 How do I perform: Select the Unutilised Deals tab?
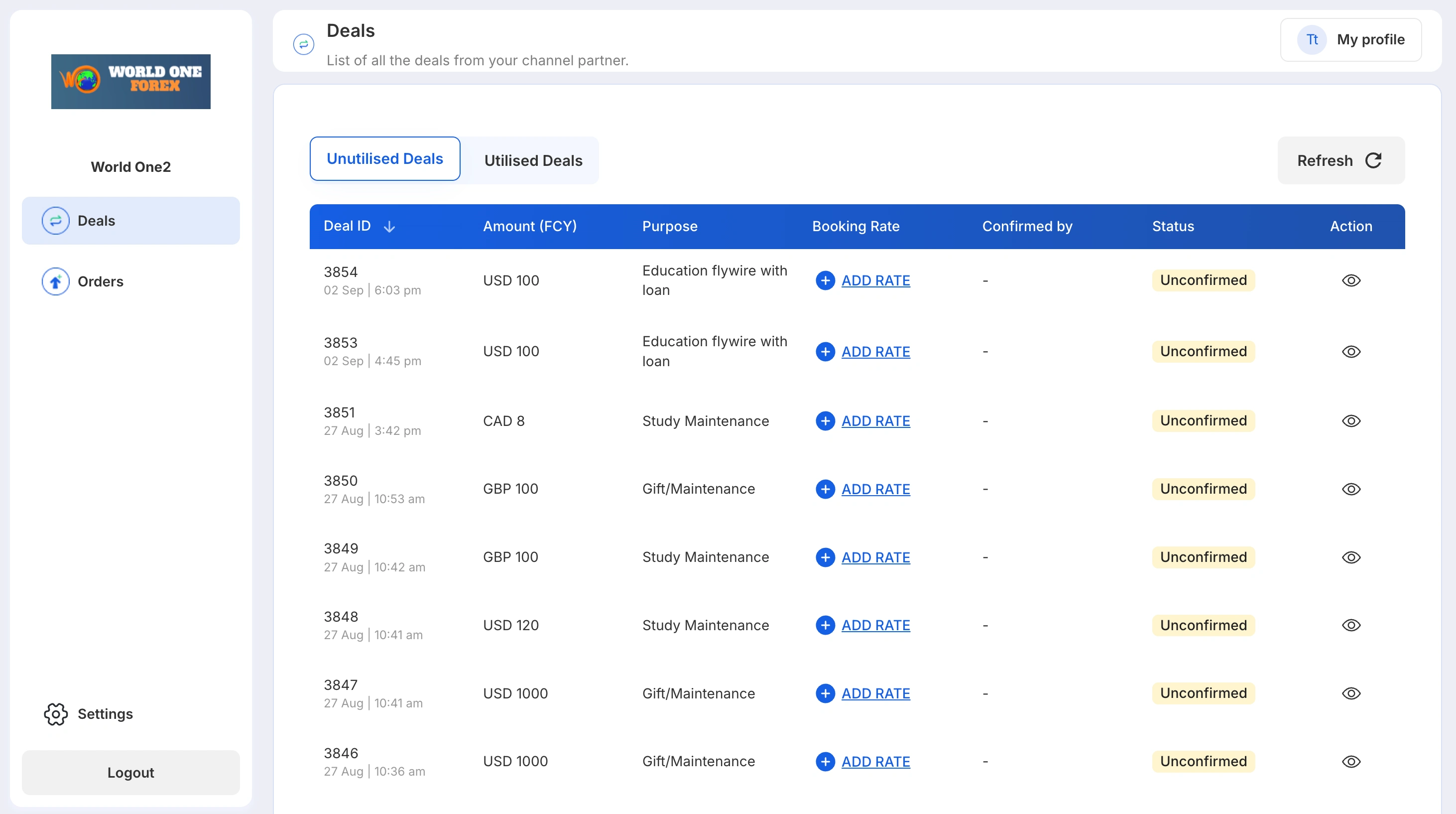click(x=384, y=159)
